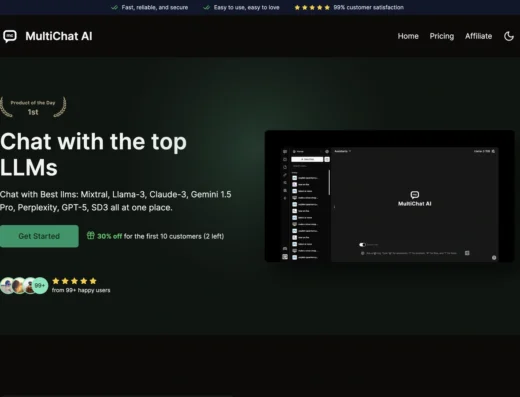
Task: Click the MultiChat AI logo inside the preview
Action: [415, 199]
